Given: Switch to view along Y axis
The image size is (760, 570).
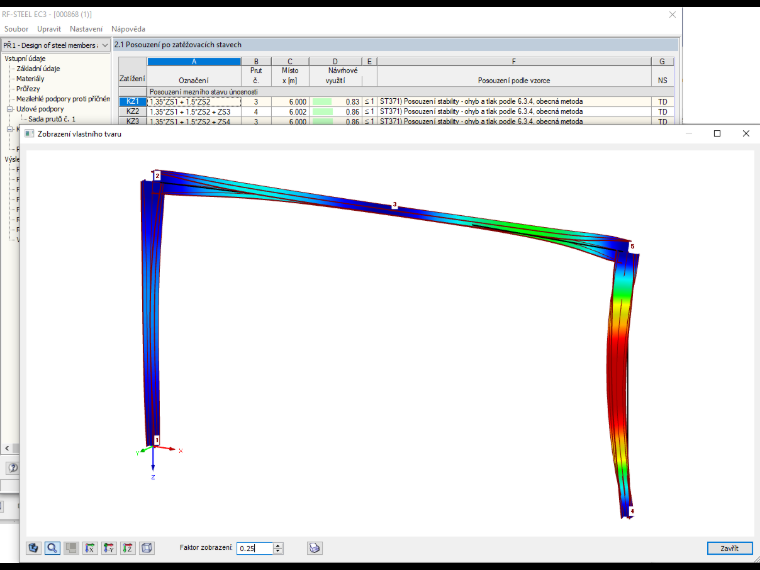Looking at the screenshot, I should (109, 548).
